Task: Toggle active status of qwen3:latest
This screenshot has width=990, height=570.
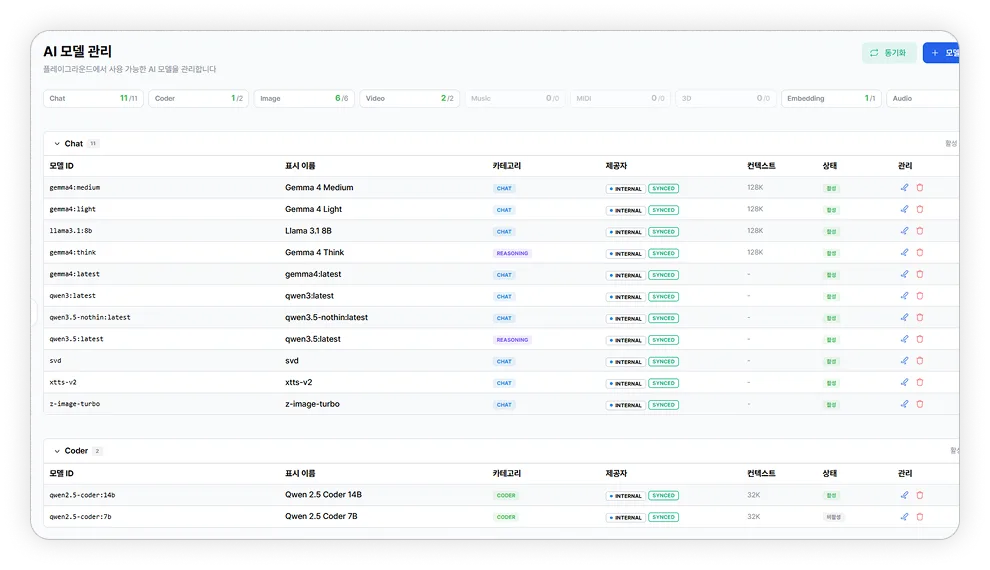Action: point(832,296)
